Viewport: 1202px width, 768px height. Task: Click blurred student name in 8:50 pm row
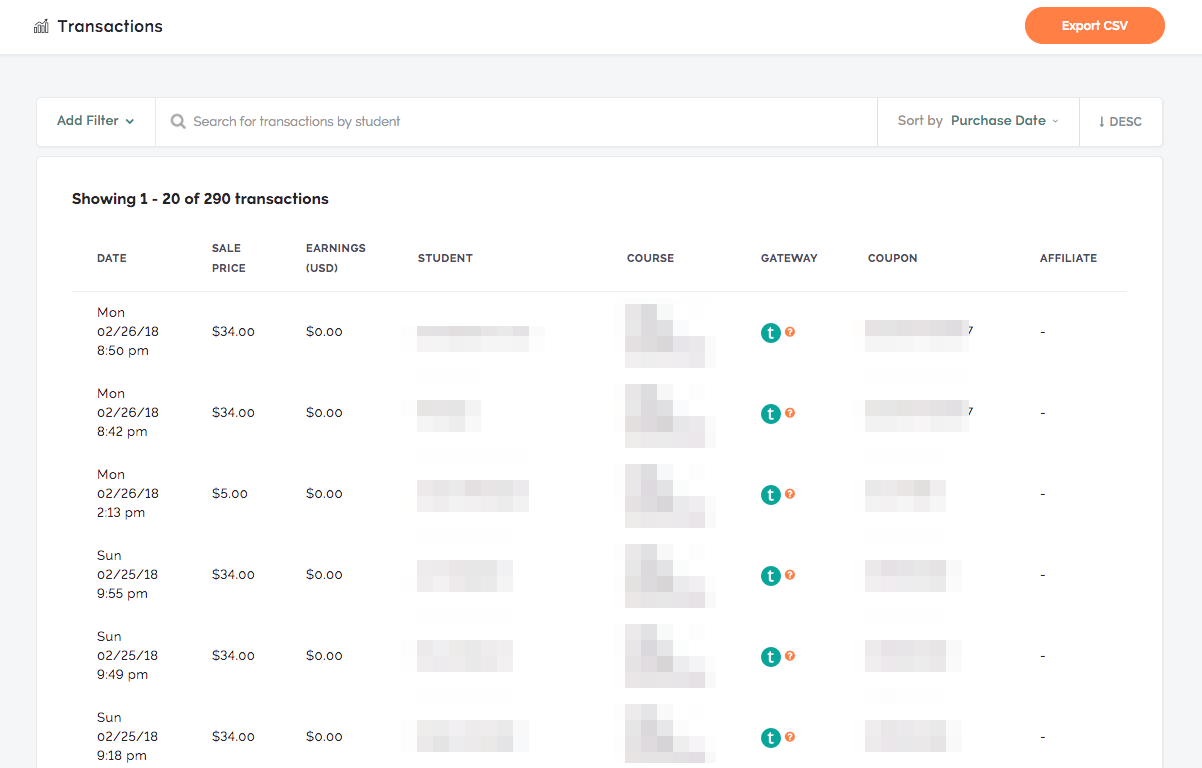click(473, 338)
